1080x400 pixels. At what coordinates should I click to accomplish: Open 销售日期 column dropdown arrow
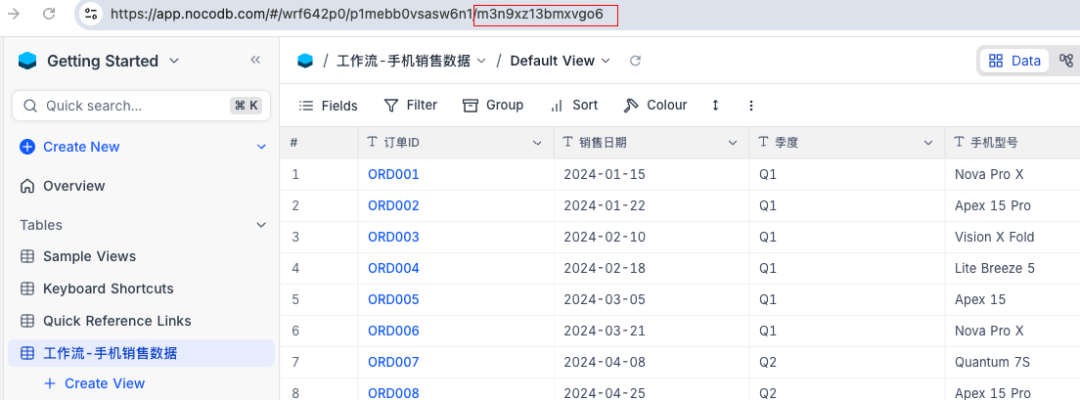733,143
